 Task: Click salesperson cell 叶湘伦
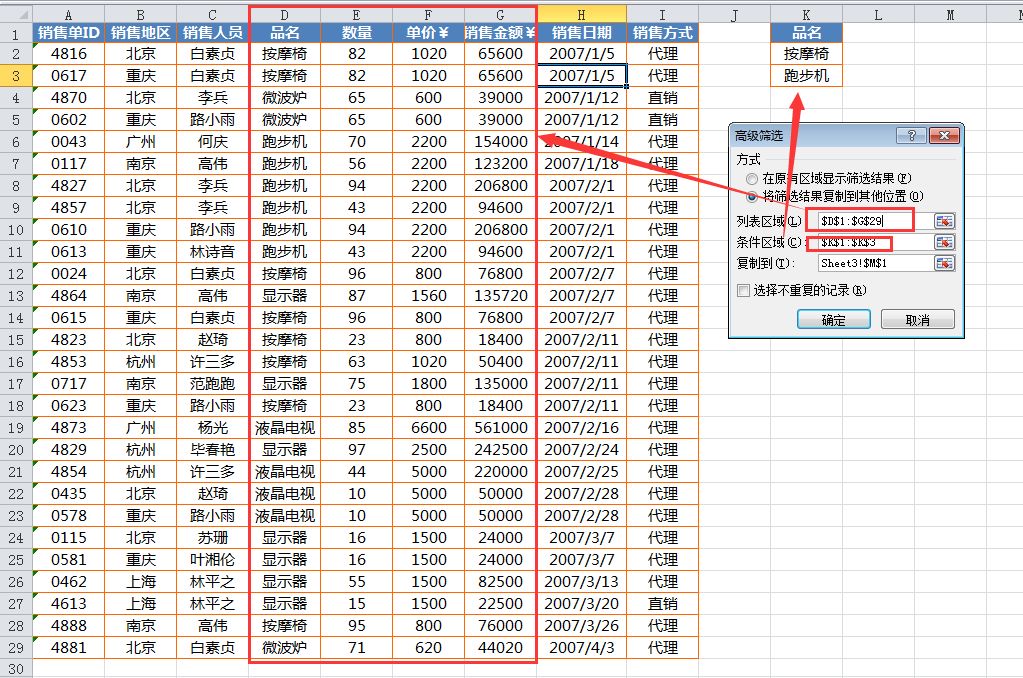click(x=213, y=560)
